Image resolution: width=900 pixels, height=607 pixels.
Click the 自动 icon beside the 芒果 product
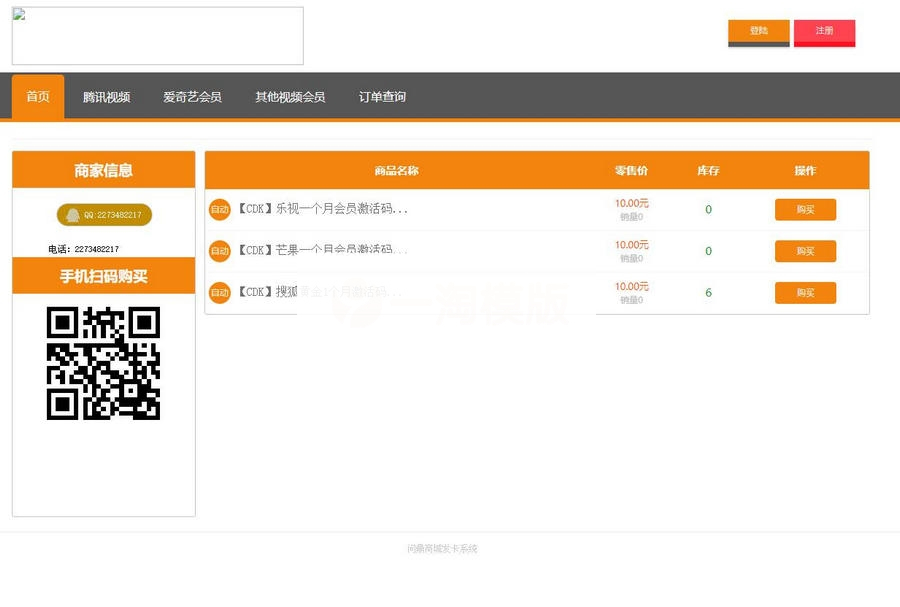coord(219,251)
